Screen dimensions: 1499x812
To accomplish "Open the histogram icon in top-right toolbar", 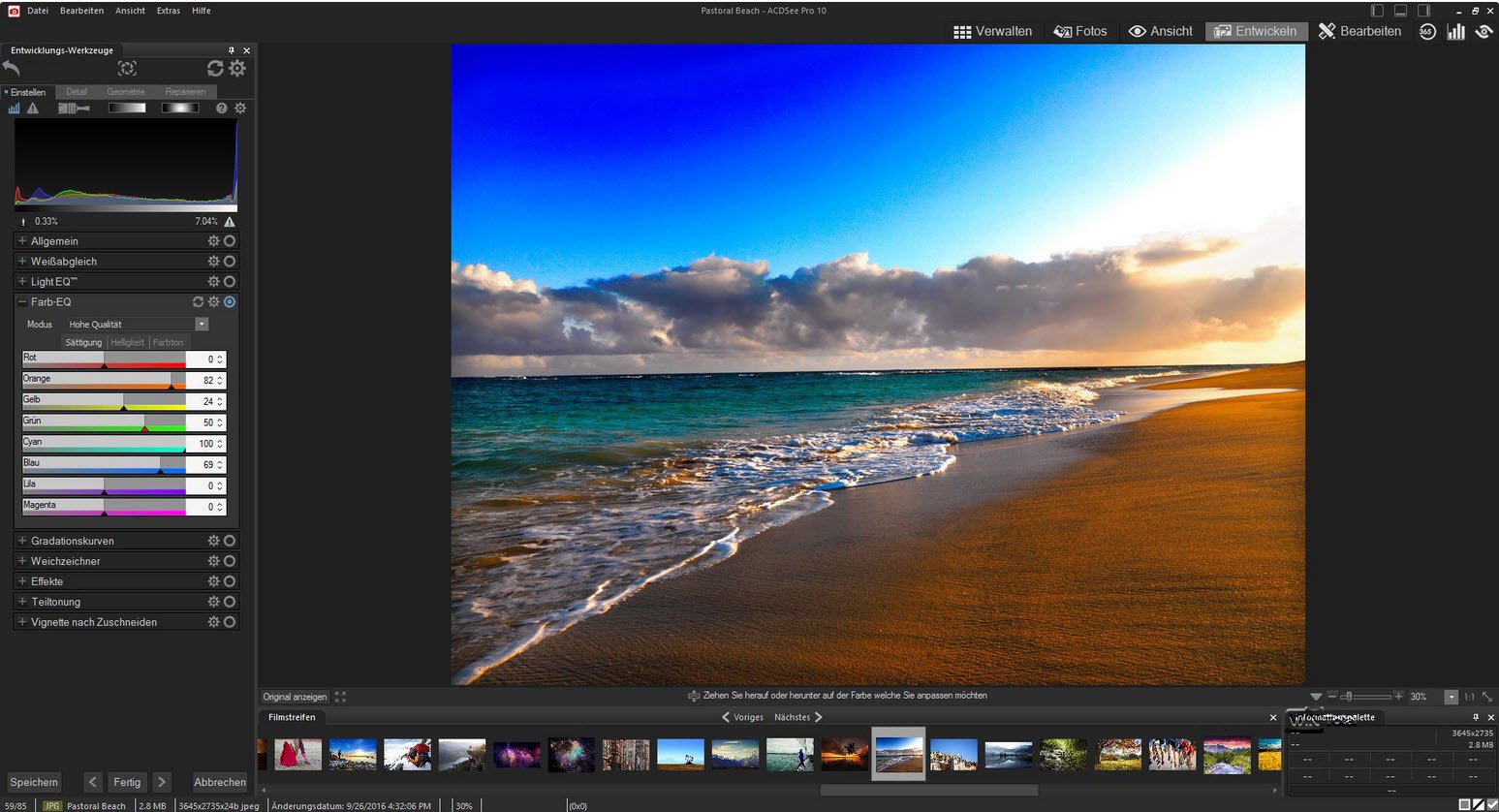I will [x=1455, y=31].
